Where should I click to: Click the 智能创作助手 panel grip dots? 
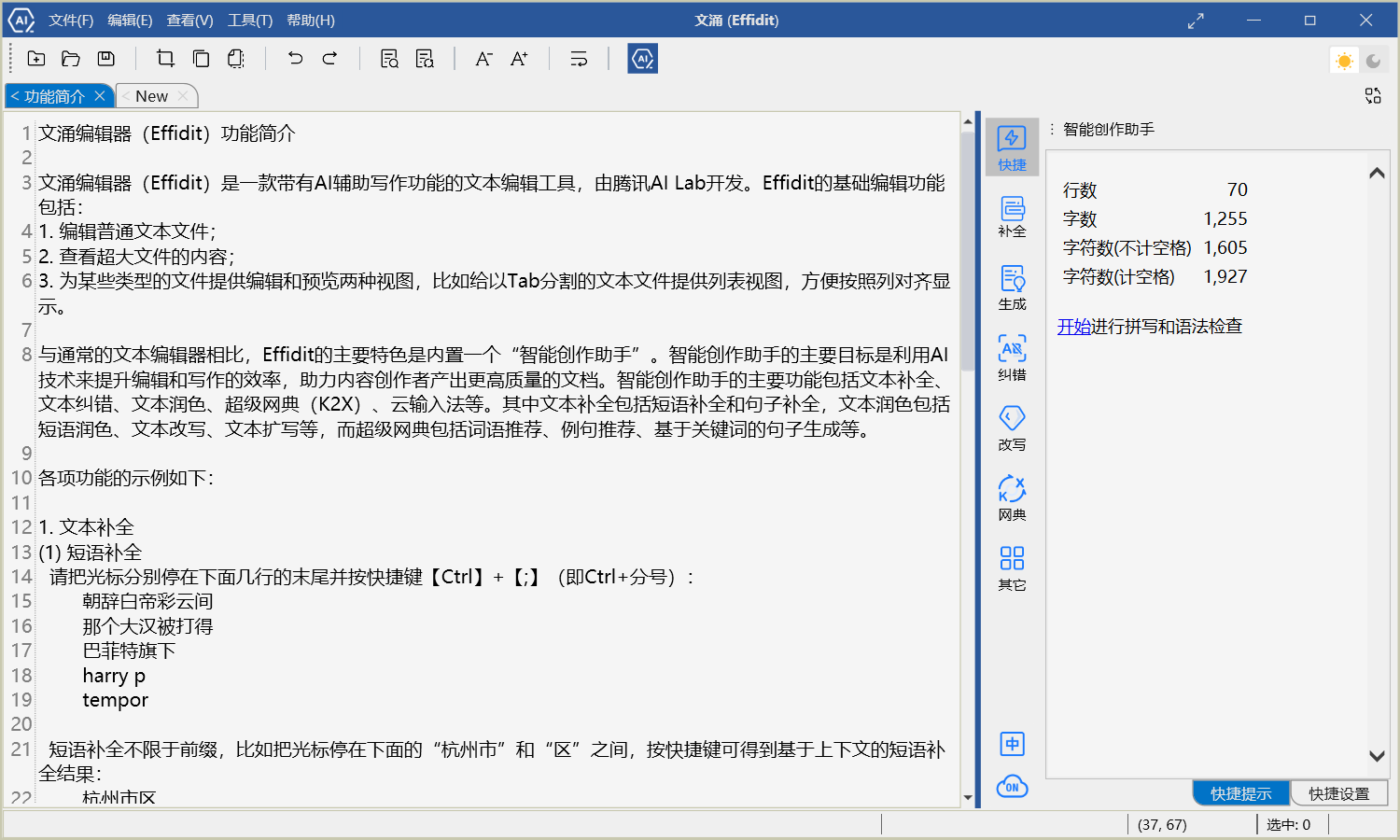(x=1052, y=129)
